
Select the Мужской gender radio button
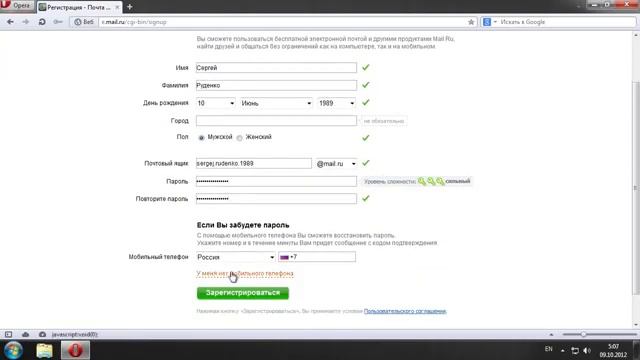[201, 138]
